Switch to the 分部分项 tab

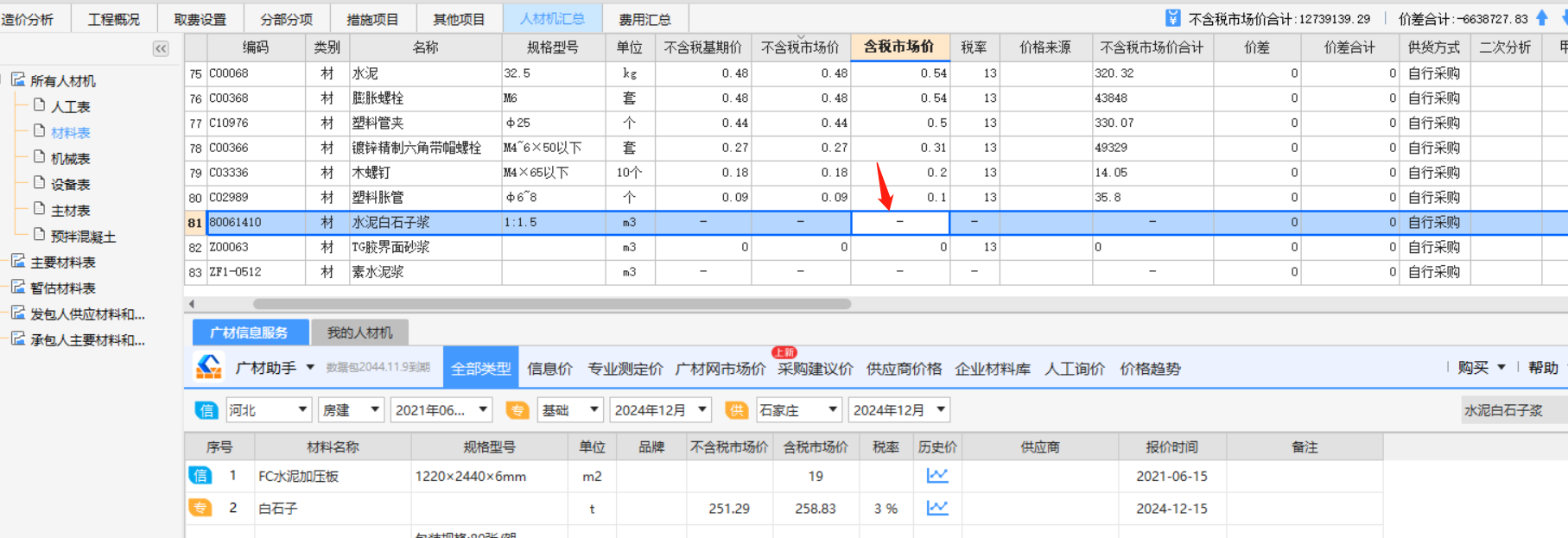(x=287, y=19)
